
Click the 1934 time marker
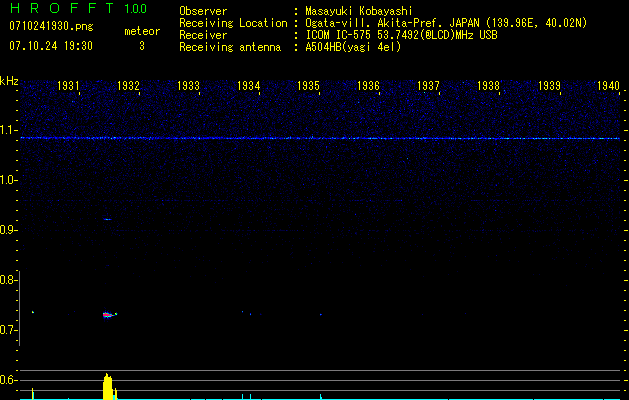coord(249,85)
